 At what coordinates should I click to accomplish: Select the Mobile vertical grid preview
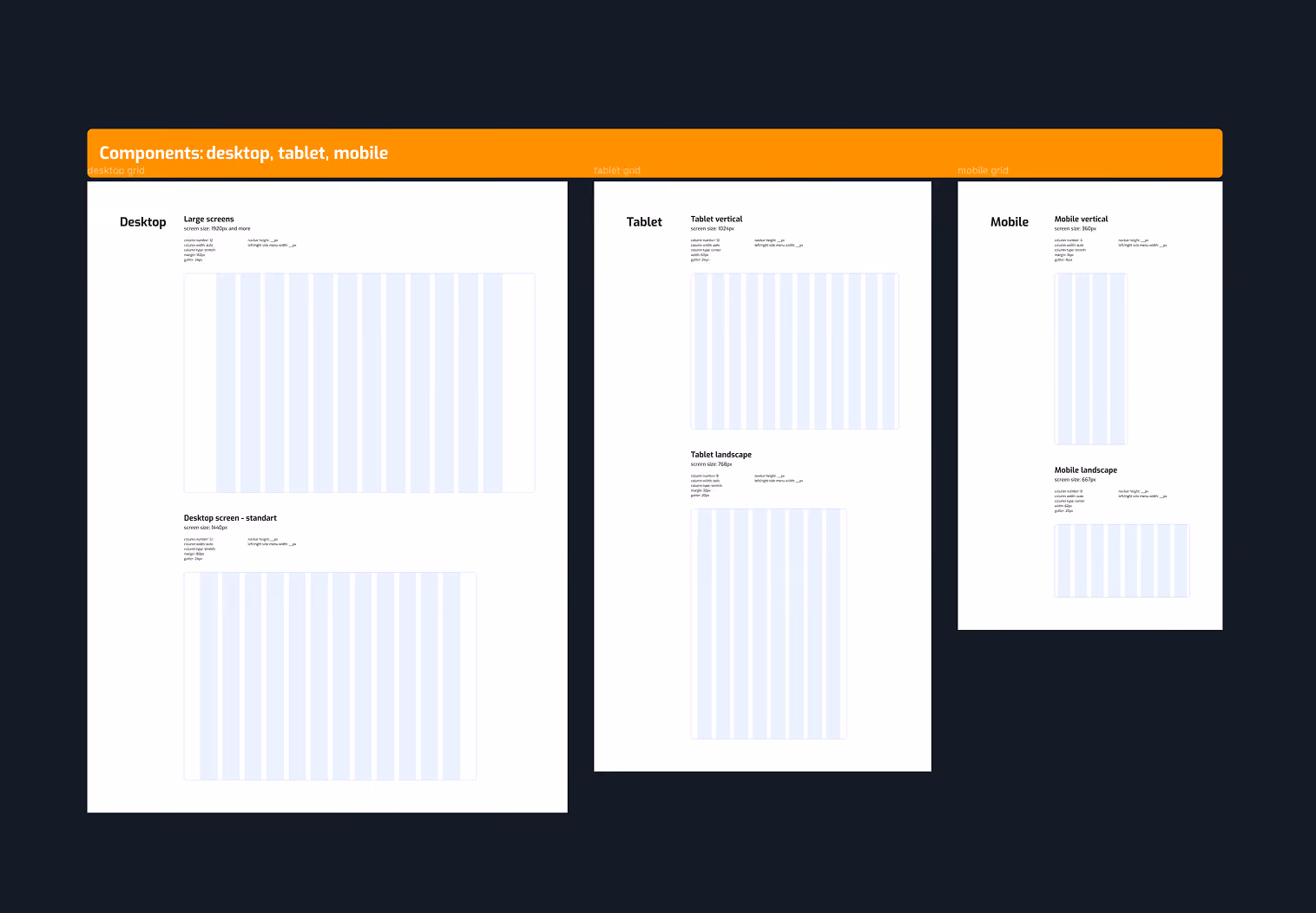(x=1091, y=359)
